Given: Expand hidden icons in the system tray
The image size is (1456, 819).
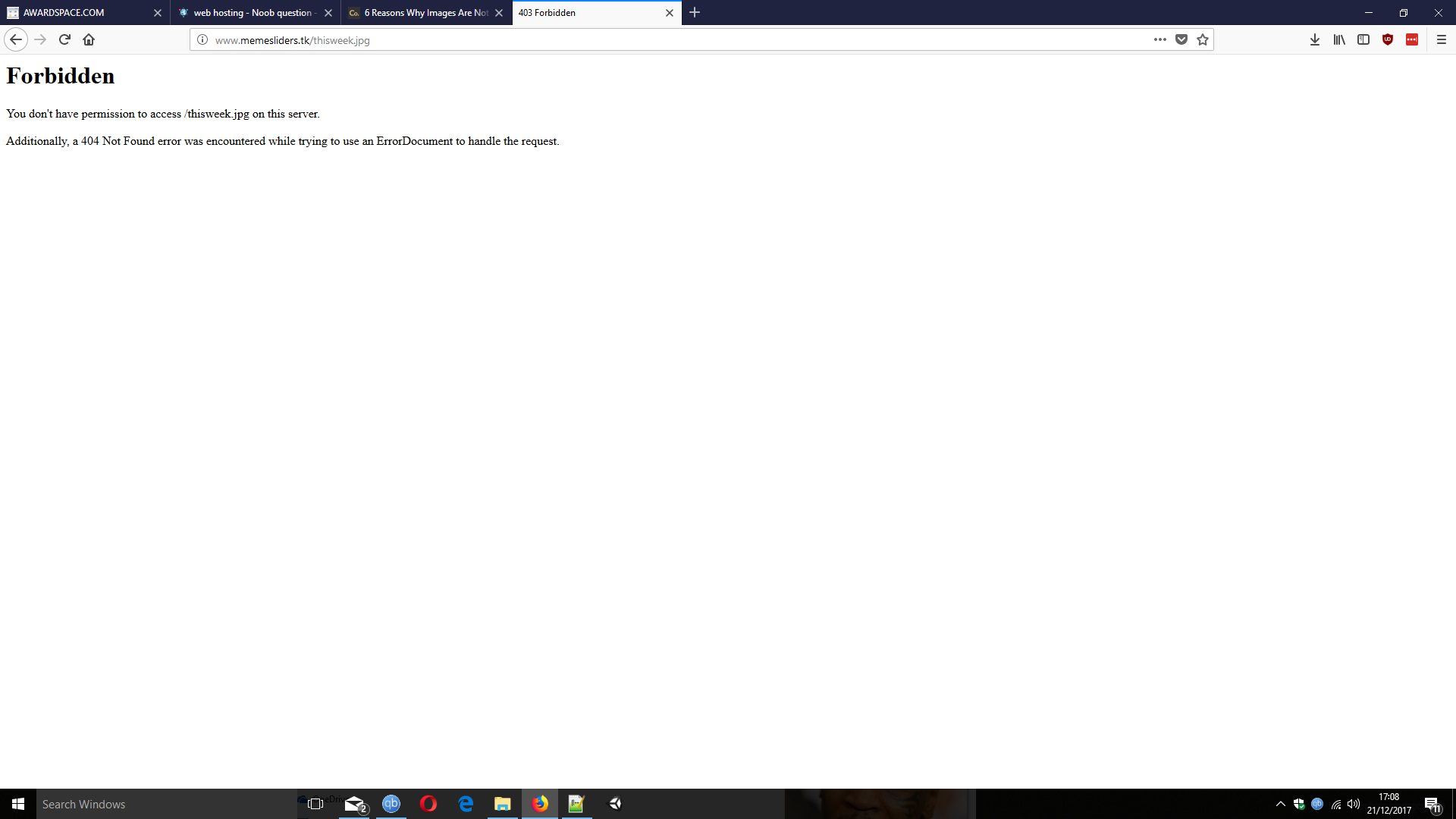Looking at the screenshot, I should 1279,804.
